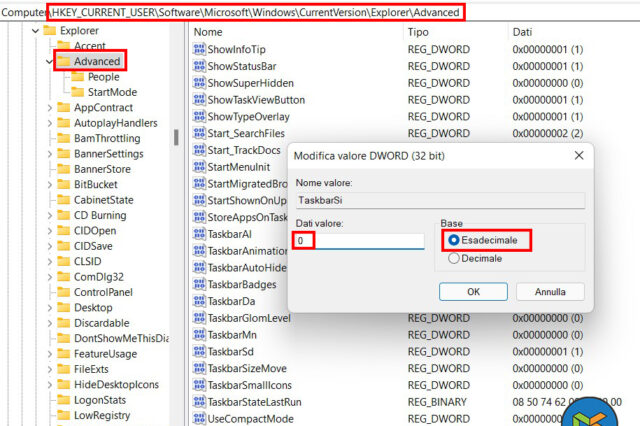Select the Accent key in tree

pyautogui.click(x=90, y=46)
